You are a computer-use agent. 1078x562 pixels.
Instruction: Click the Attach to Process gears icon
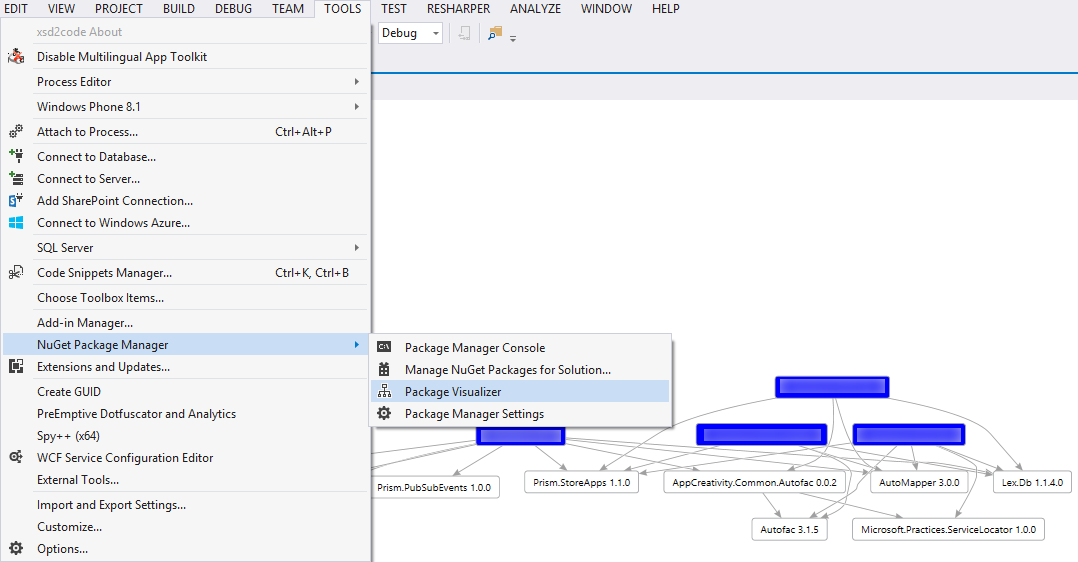click(x=16, y=131)
